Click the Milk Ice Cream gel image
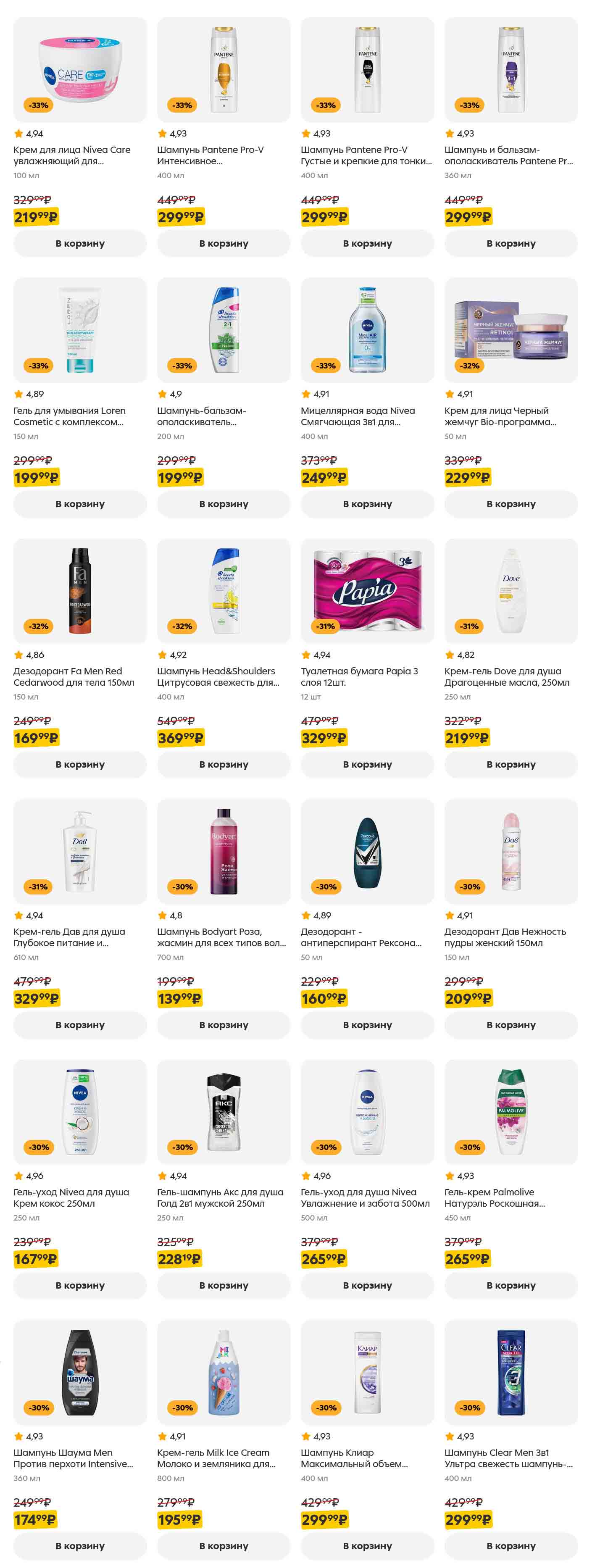The image size is (600, 1568). [x=224, y=1372]
